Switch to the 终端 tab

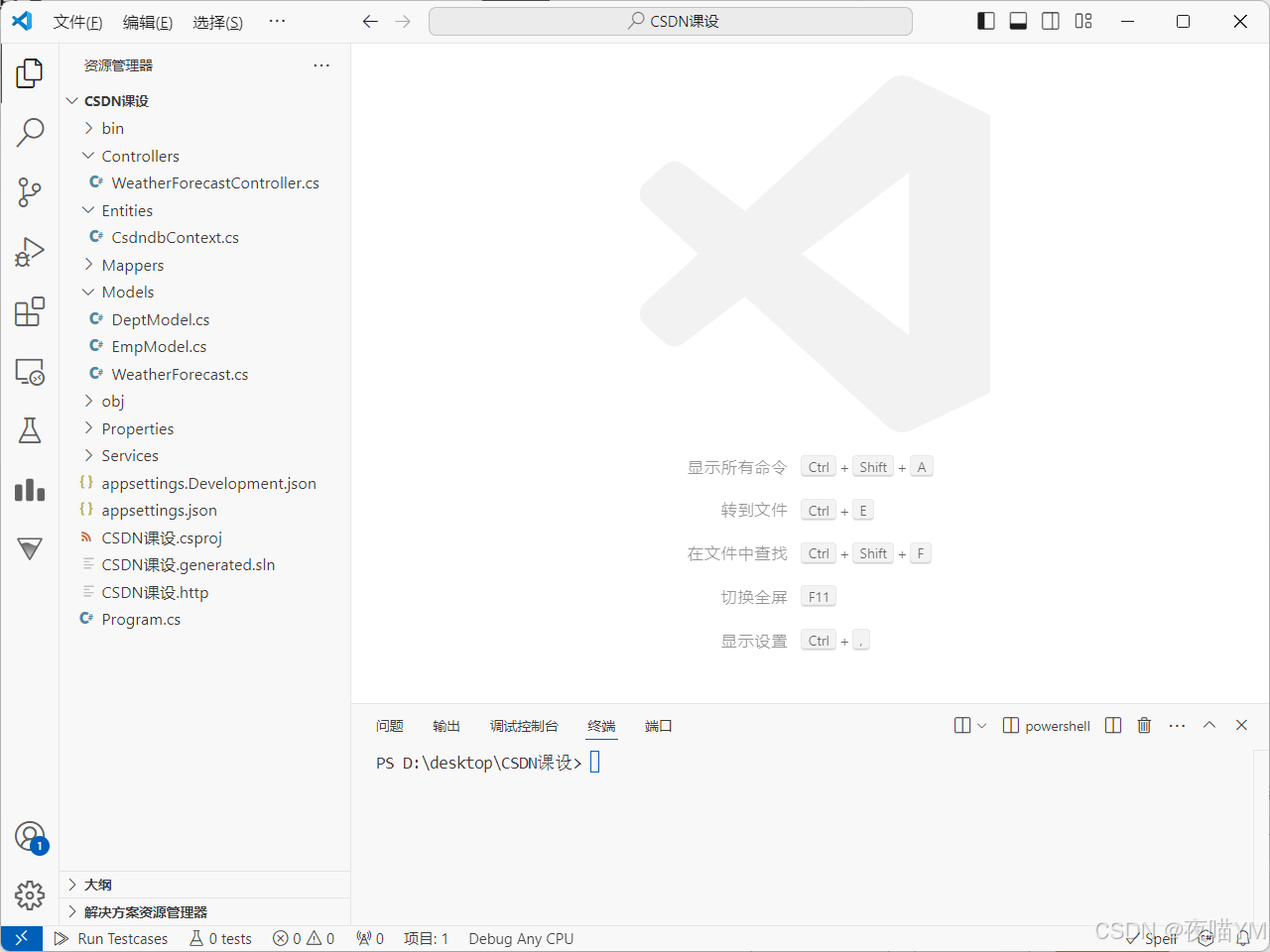coord(601,726)
